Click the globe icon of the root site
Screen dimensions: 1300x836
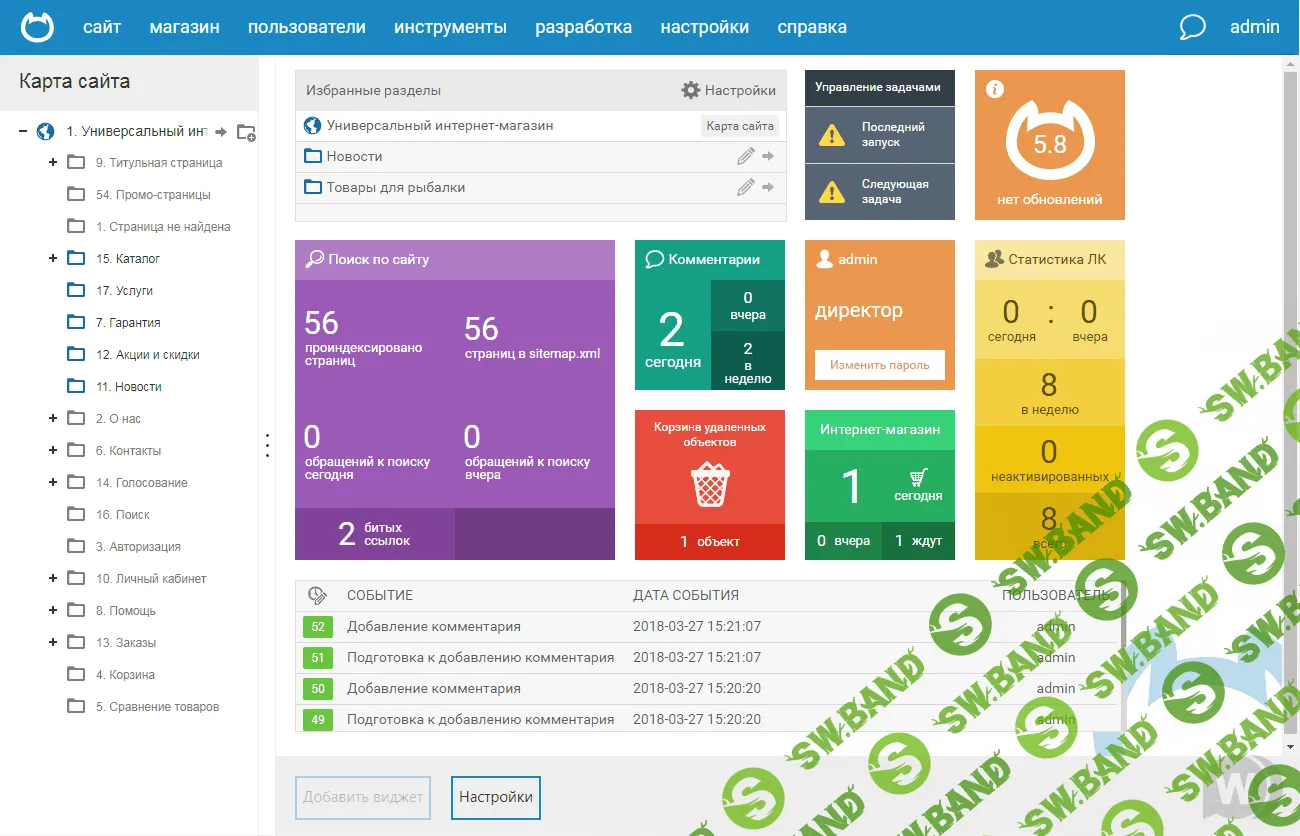pyautogui.click(x=45, y=131)
